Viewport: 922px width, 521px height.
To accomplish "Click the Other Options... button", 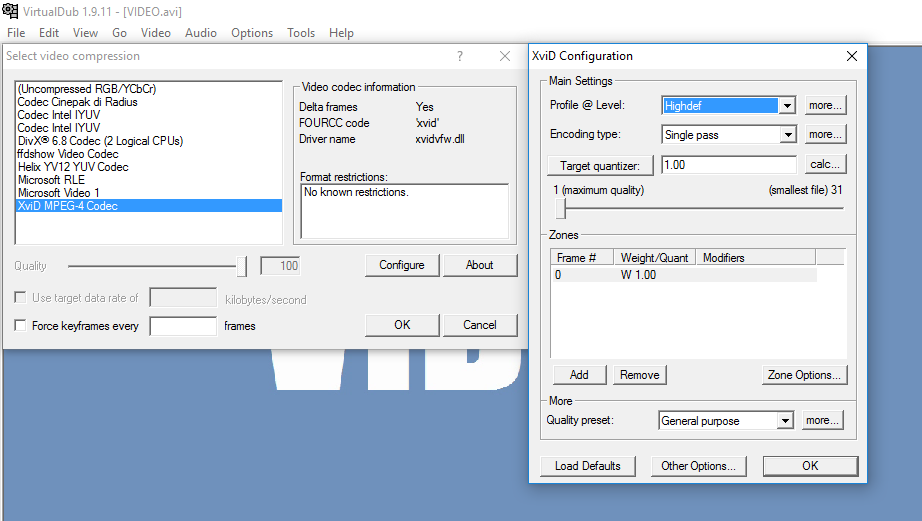I will (x=699, y=466).
